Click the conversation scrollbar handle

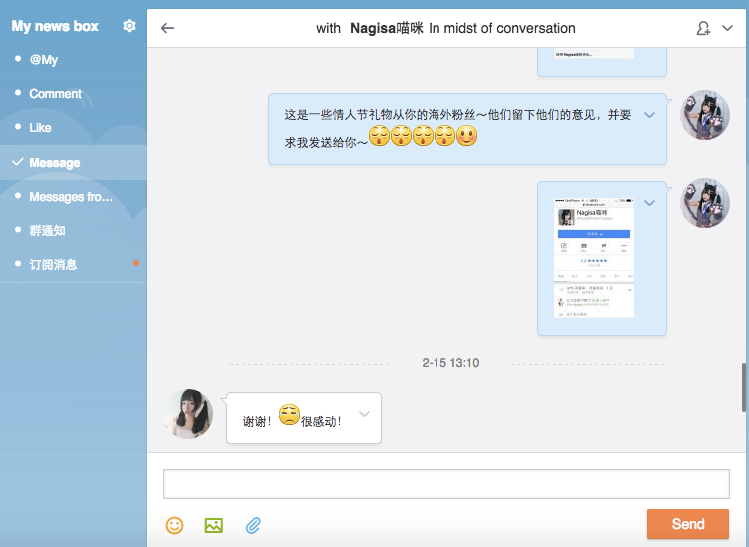click(744, 387)
